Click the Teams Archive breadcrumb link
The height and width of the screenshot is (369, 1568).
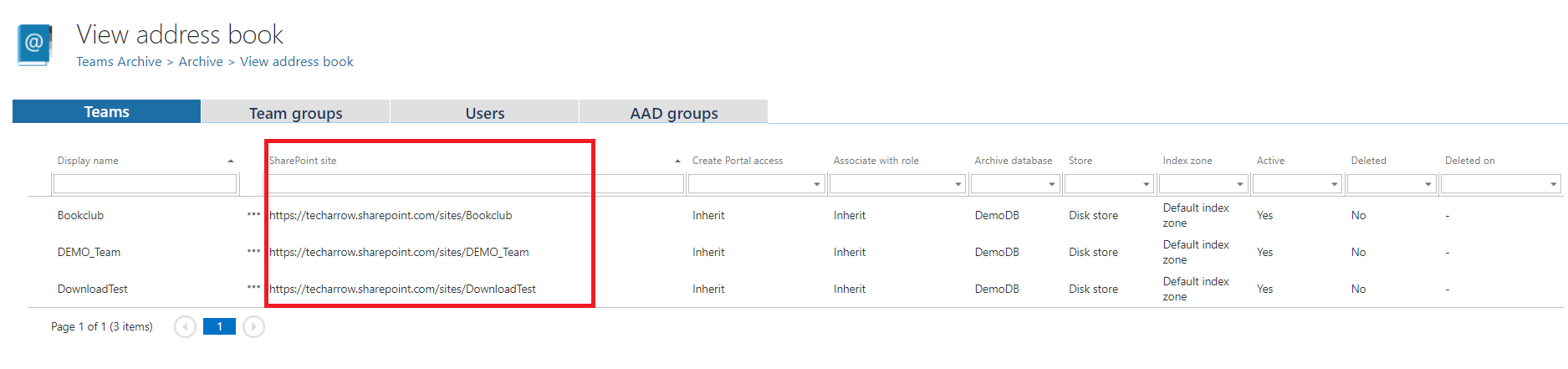coord(119,62)
